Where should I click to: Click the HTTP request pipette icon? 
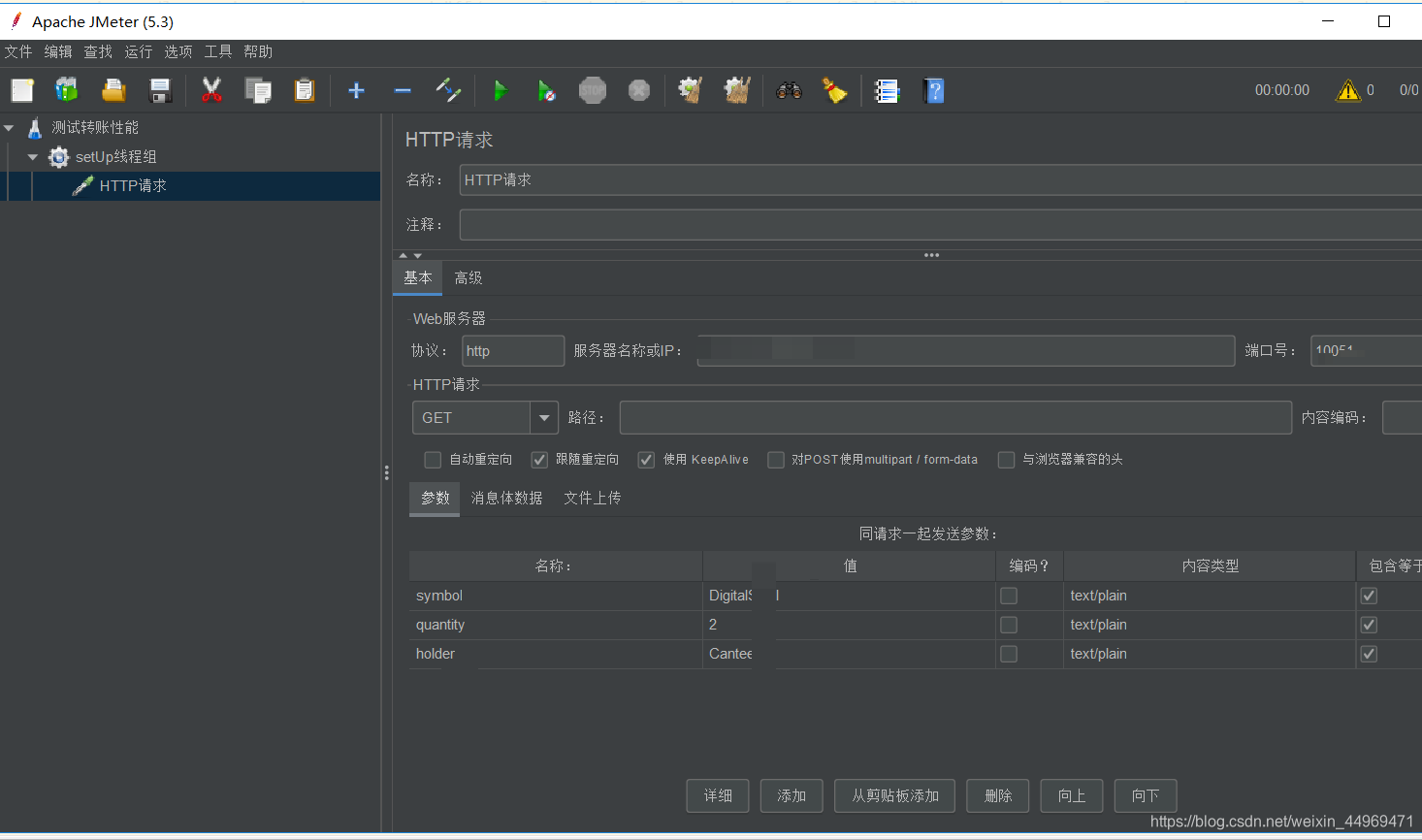pyautogui.click(x=82, y=185)
